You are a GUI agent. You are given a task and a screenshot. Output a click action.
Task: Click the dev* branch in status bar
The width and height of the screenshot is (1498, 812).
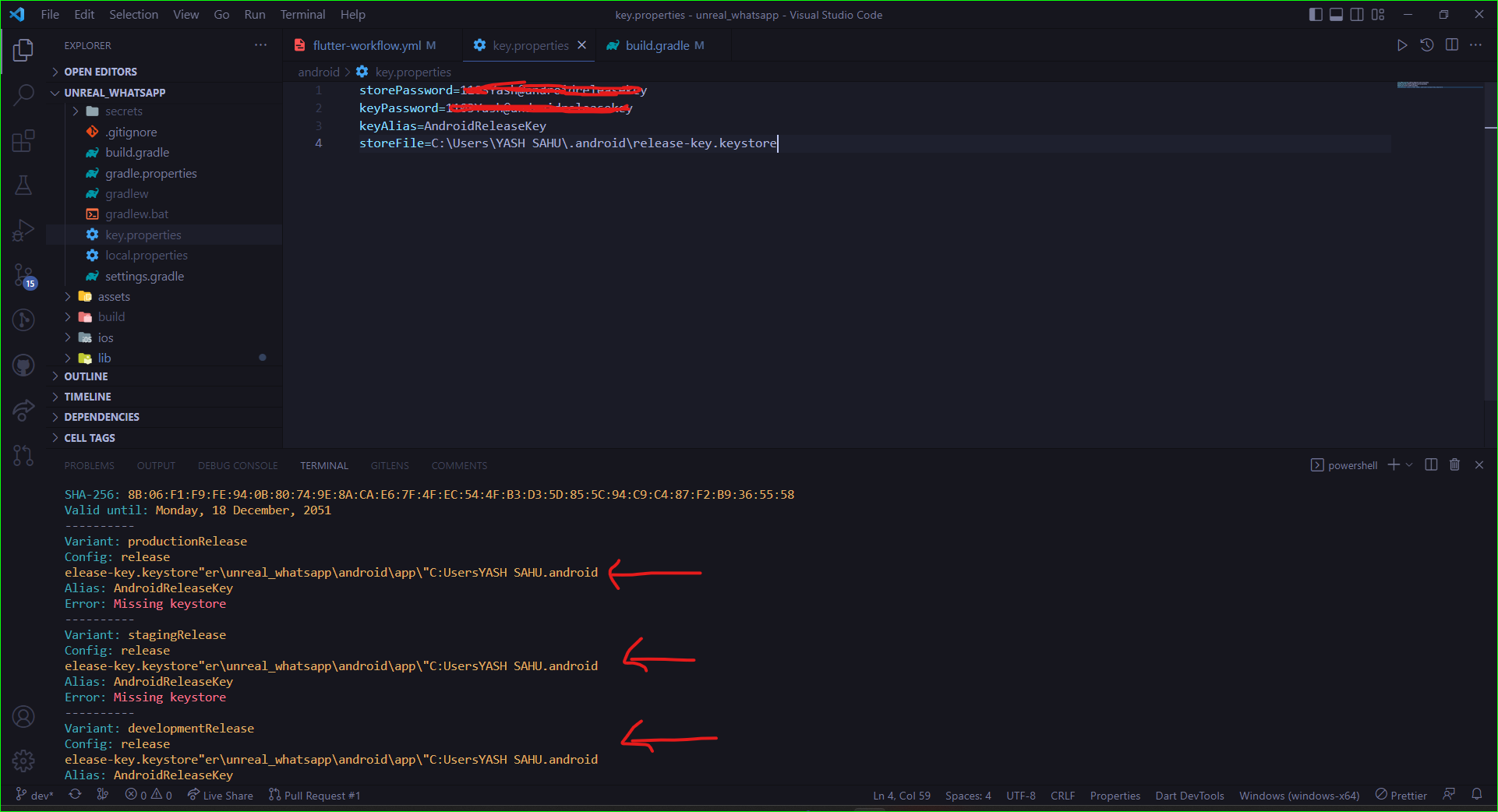[x=34, y=795]
